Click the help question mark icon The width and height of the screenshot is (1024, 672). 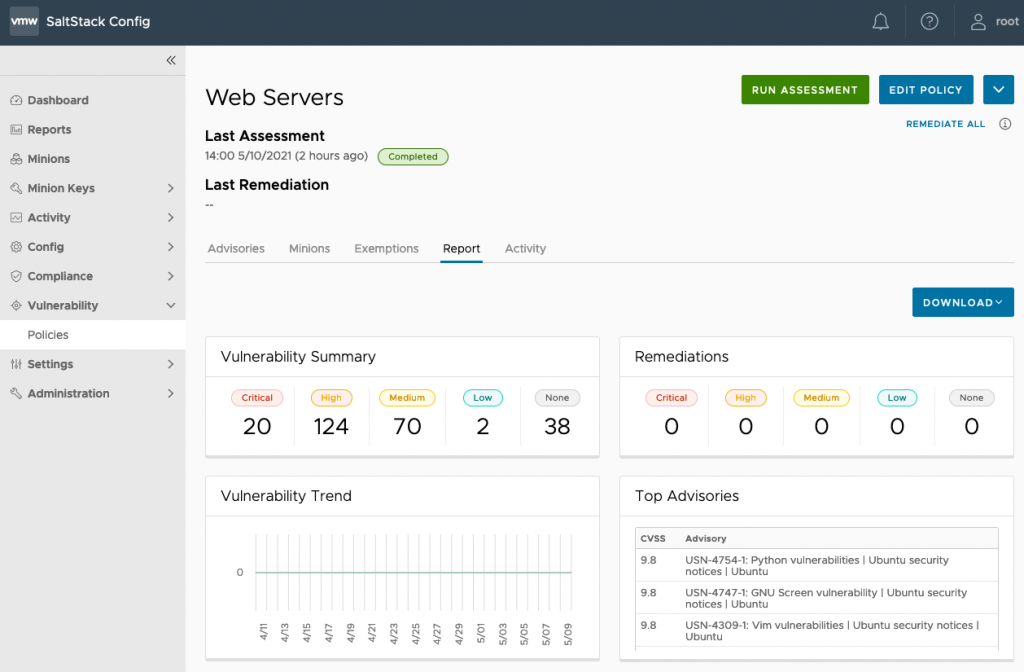click(x=929, y=22)
